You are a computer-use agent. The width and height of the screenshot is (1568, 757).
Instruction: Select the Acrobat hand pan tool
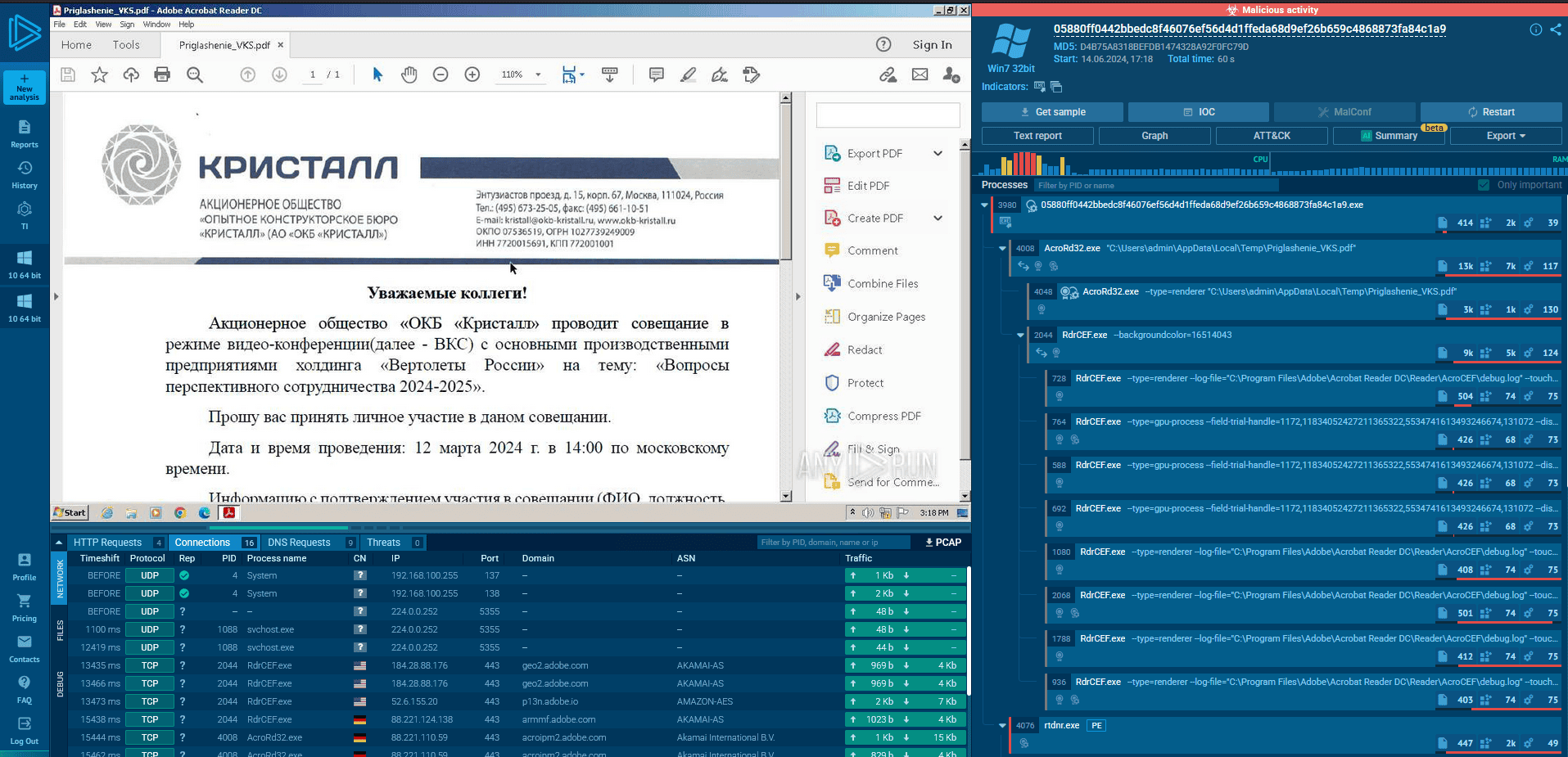[x=409, y=74]
